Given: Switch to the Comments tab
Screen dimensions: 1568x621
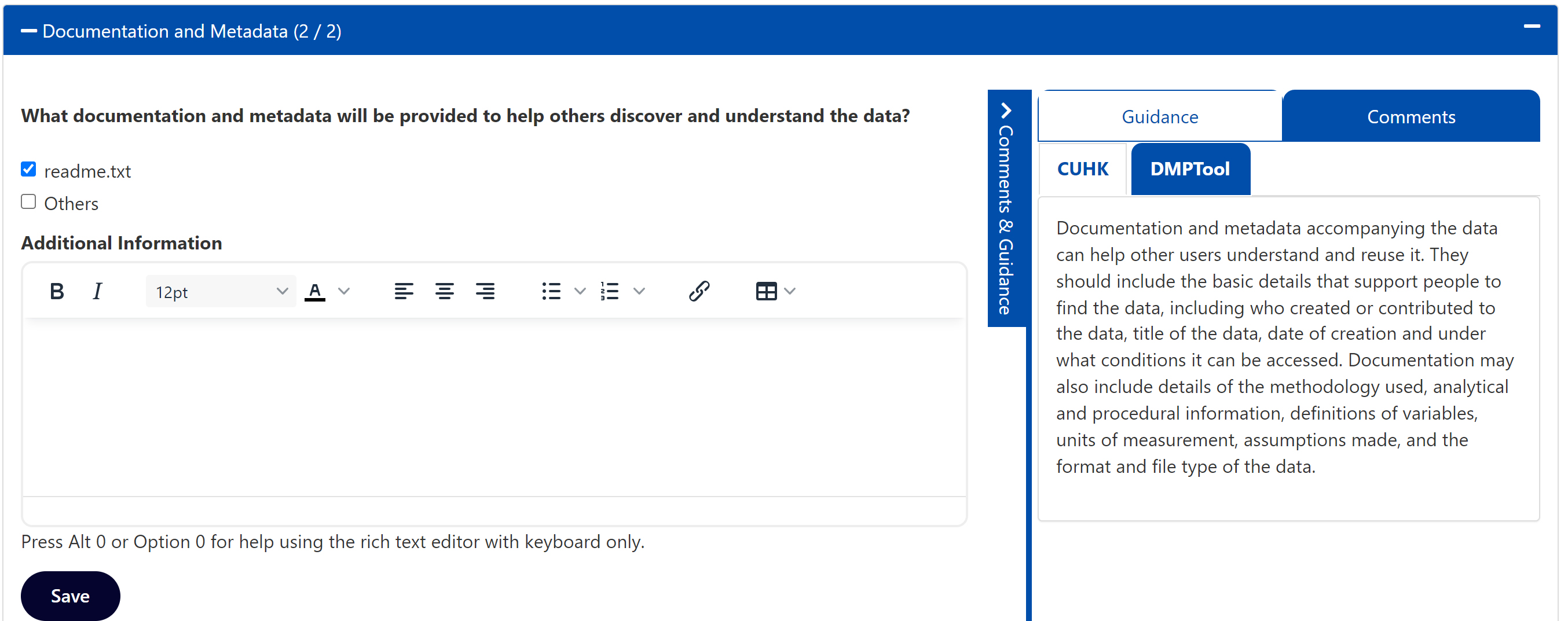Looking at the screenshot, I should (x=1410, y=117).
